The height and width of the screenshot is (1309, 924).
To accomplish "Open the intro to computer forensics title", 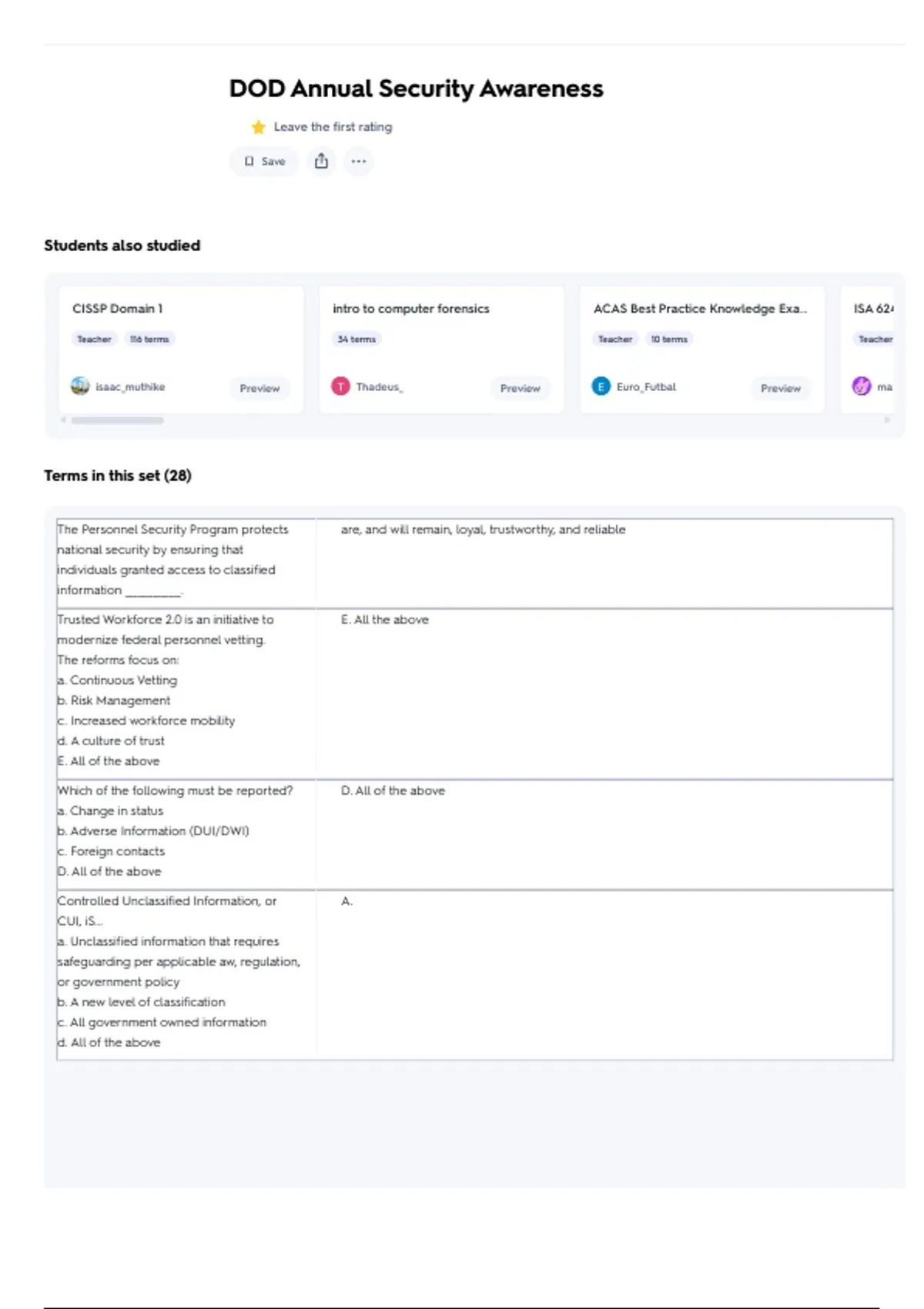I will [410, 309].
